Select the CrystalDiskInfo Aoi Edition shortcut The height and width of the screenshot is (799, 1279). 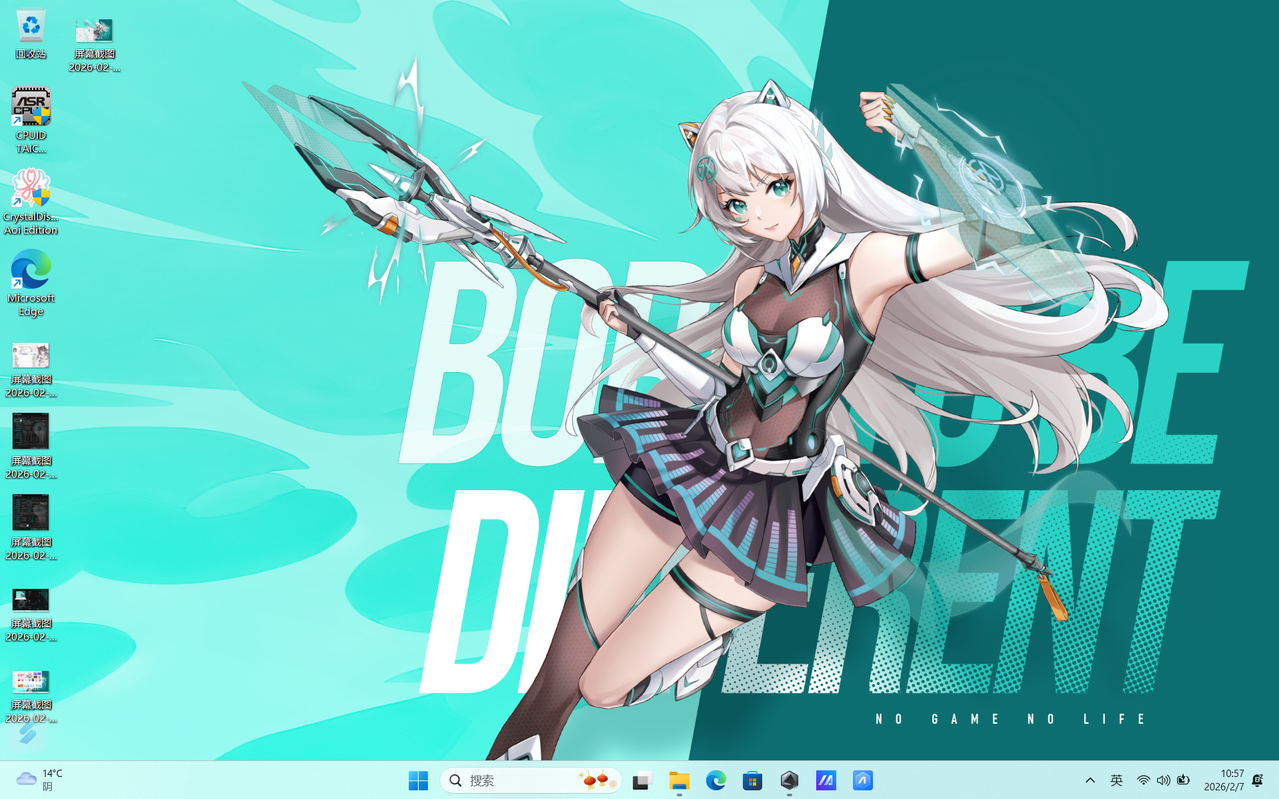point(31,203)
